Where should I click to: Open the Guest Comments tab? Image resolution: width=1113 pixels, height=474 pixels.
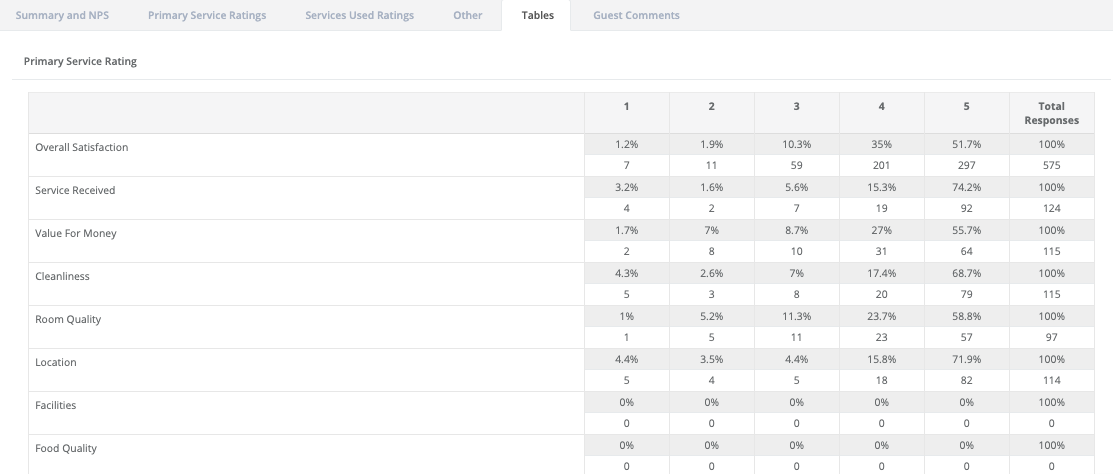click(x=636, y=15)
